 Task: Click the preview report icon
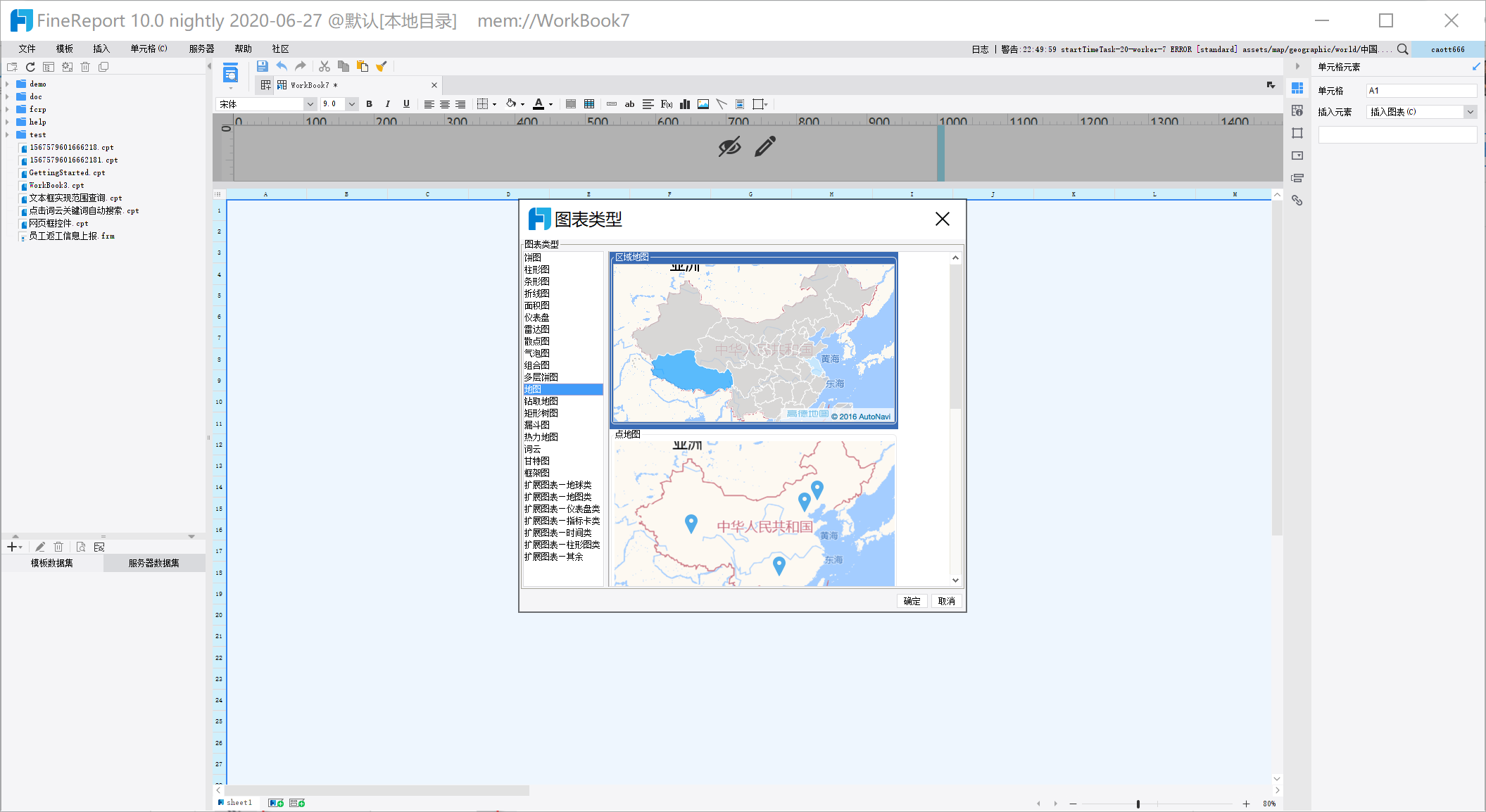click(230, 73)
